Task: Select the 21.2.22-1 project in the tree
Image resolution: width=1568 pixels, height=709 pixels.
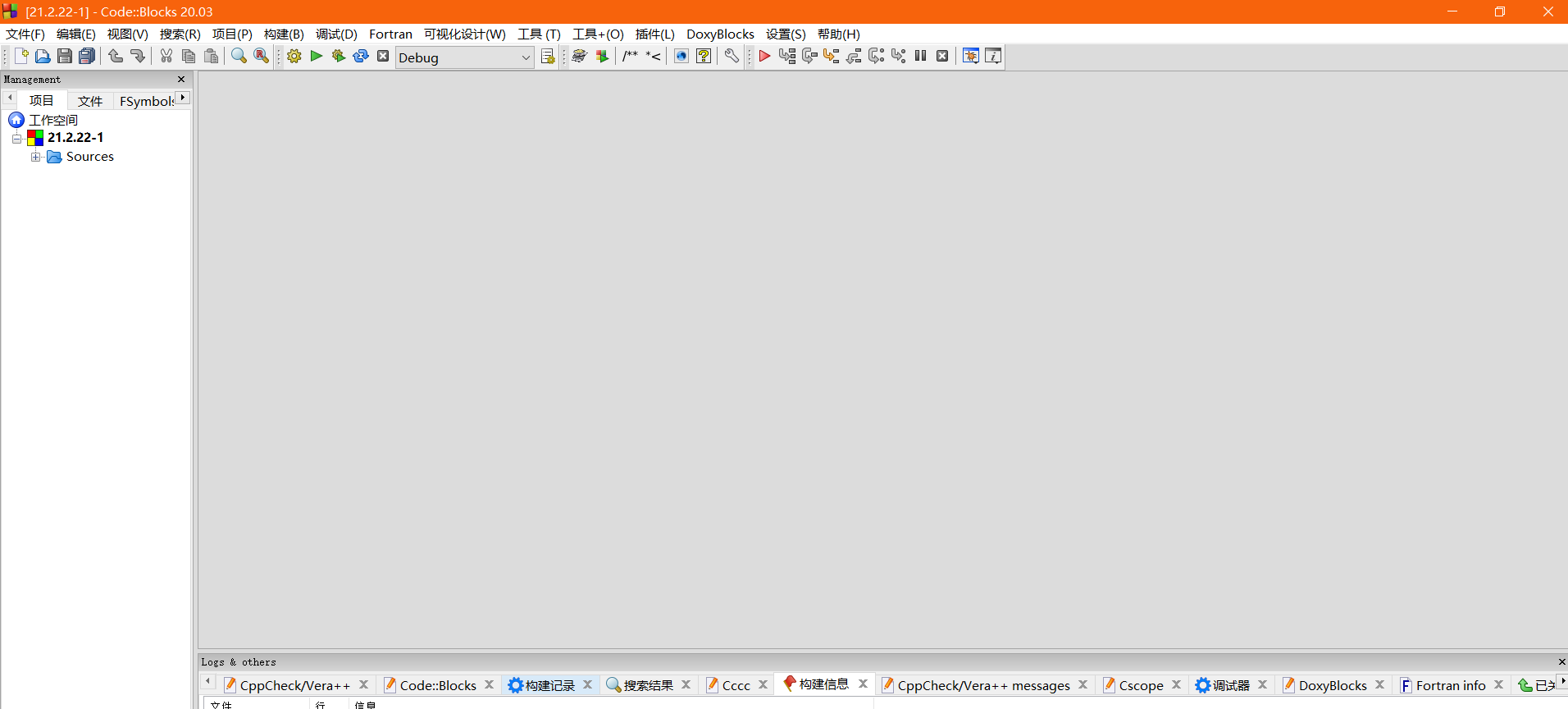Action: pos(75,137)
